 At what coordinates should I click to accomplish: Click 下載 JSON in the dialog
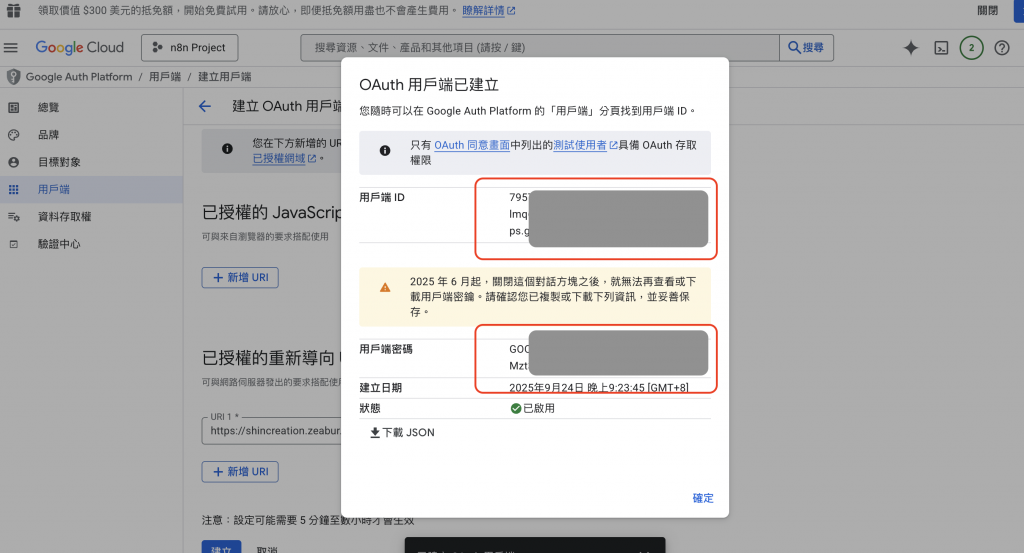point(402,432)
